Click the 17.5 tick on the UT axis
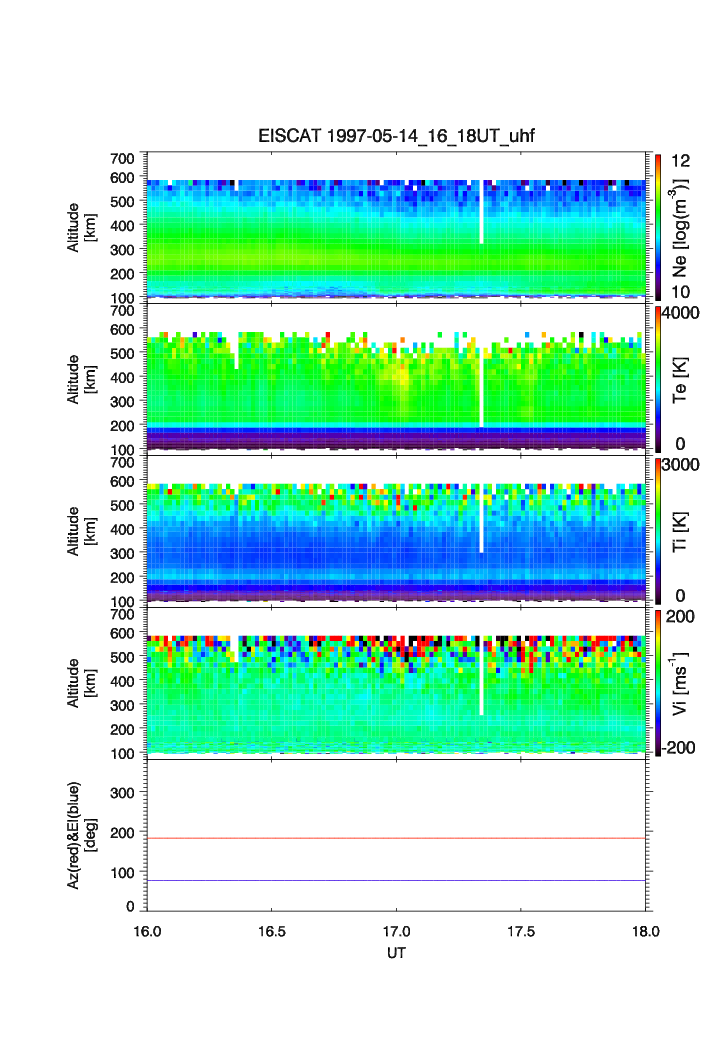The image size is (708, 1063). tap(521, 931)
